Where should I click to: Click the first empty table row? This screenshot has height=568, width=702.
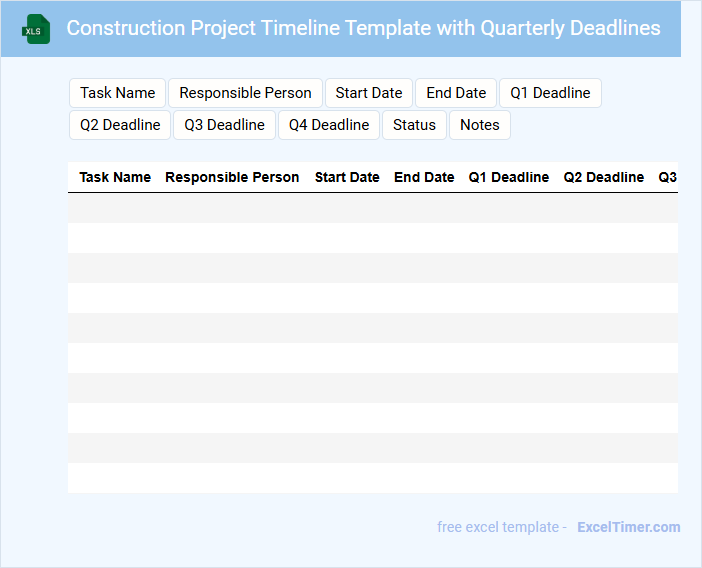pos(372,208)
